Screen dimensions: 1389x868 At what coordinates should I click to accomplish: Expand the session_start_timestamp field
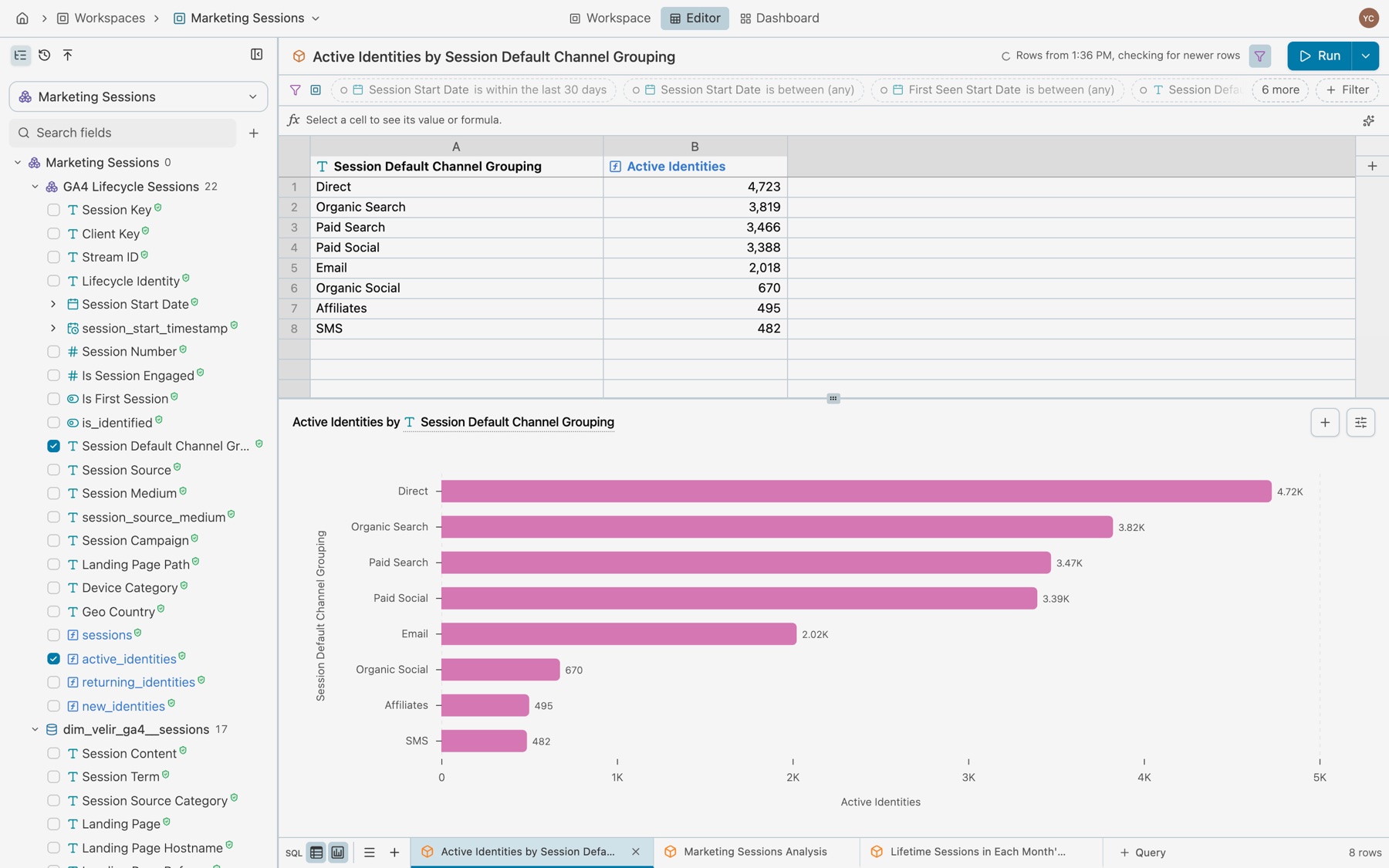point(53,328)
